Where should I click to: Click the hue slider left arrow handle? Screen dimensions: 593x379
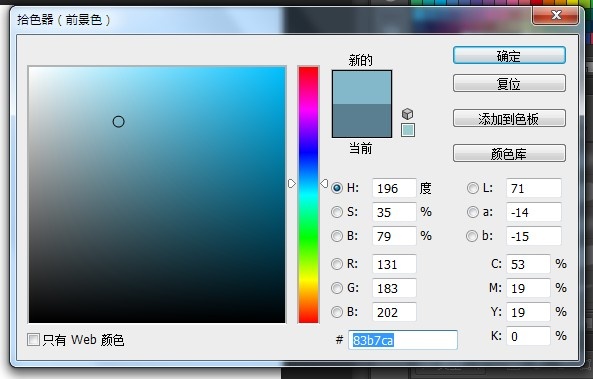tap(292, 184)
